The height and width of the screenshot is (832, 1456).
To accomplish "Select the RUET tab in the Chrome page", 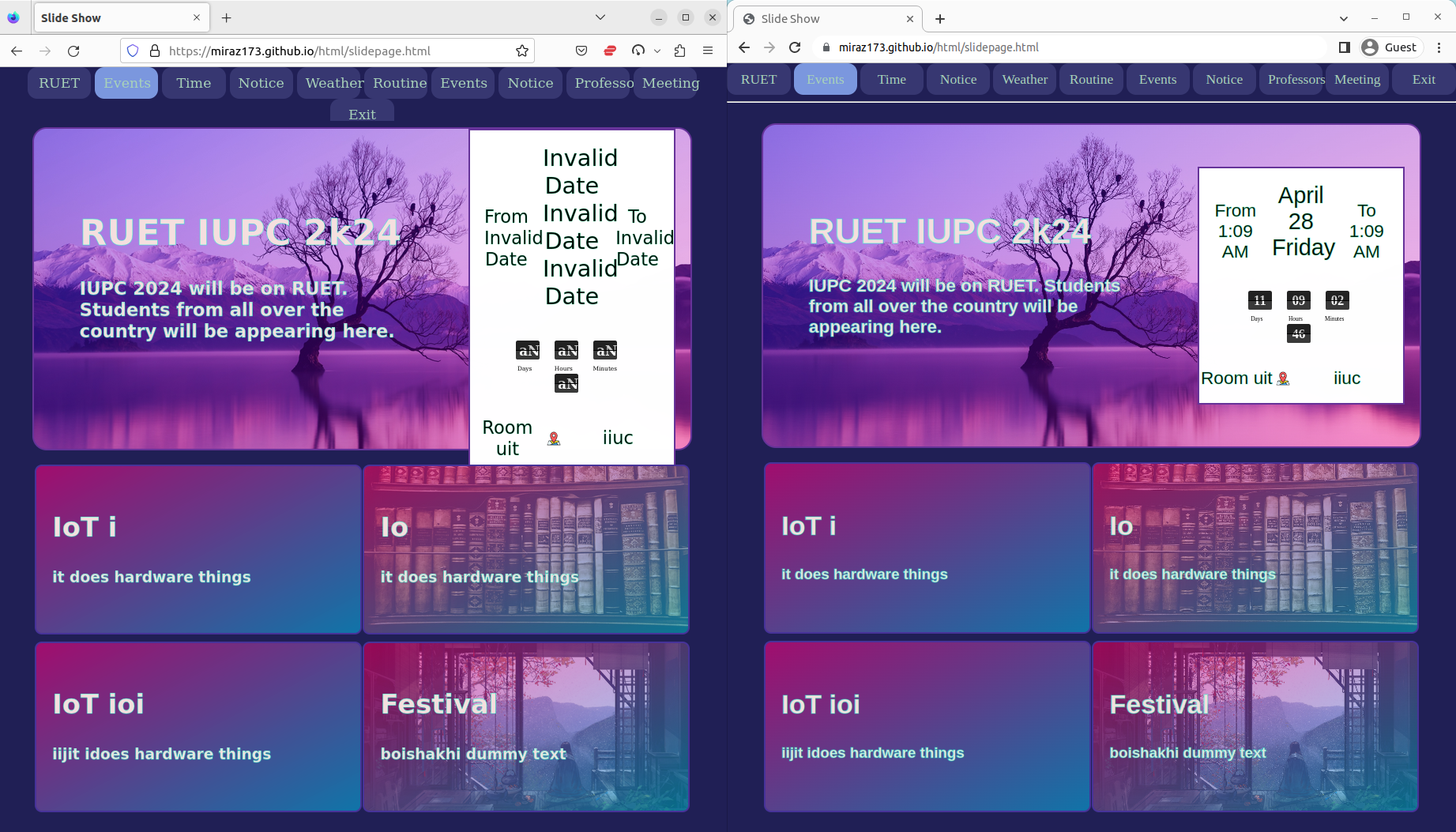I will click(x=758, y=79).
